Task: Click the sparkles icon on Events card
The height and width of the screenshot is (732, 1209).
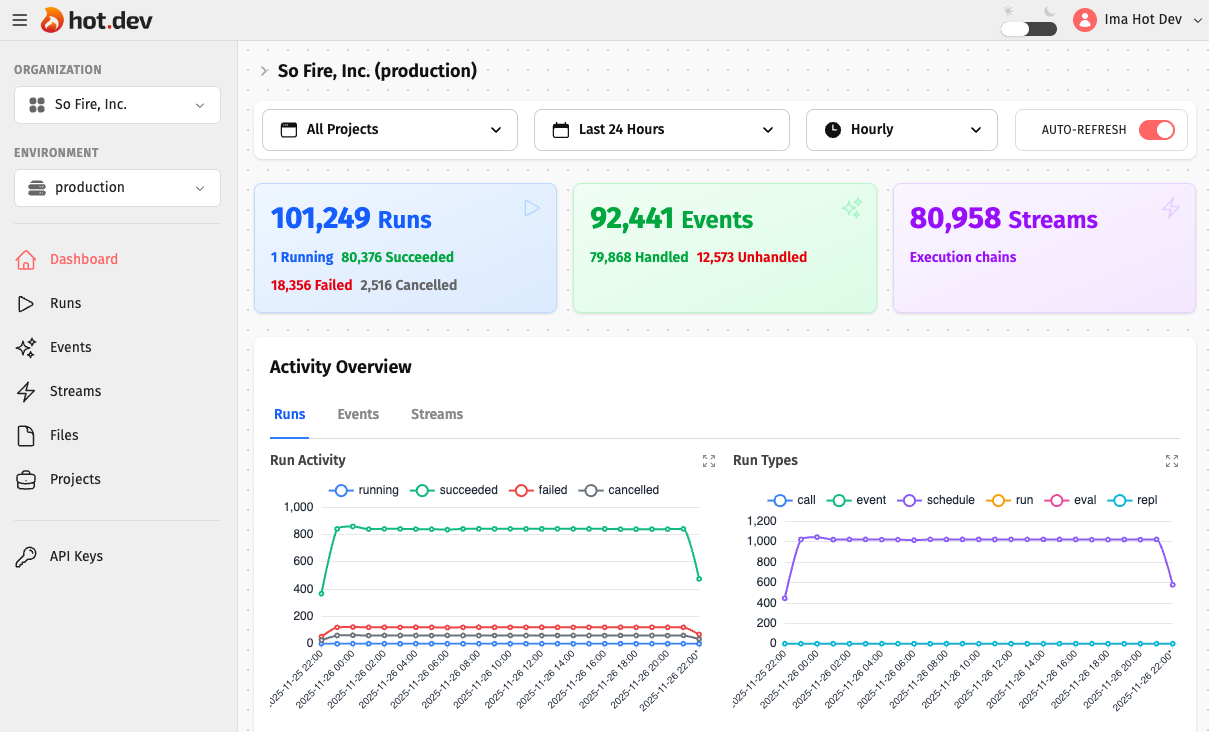Action: 851,207
